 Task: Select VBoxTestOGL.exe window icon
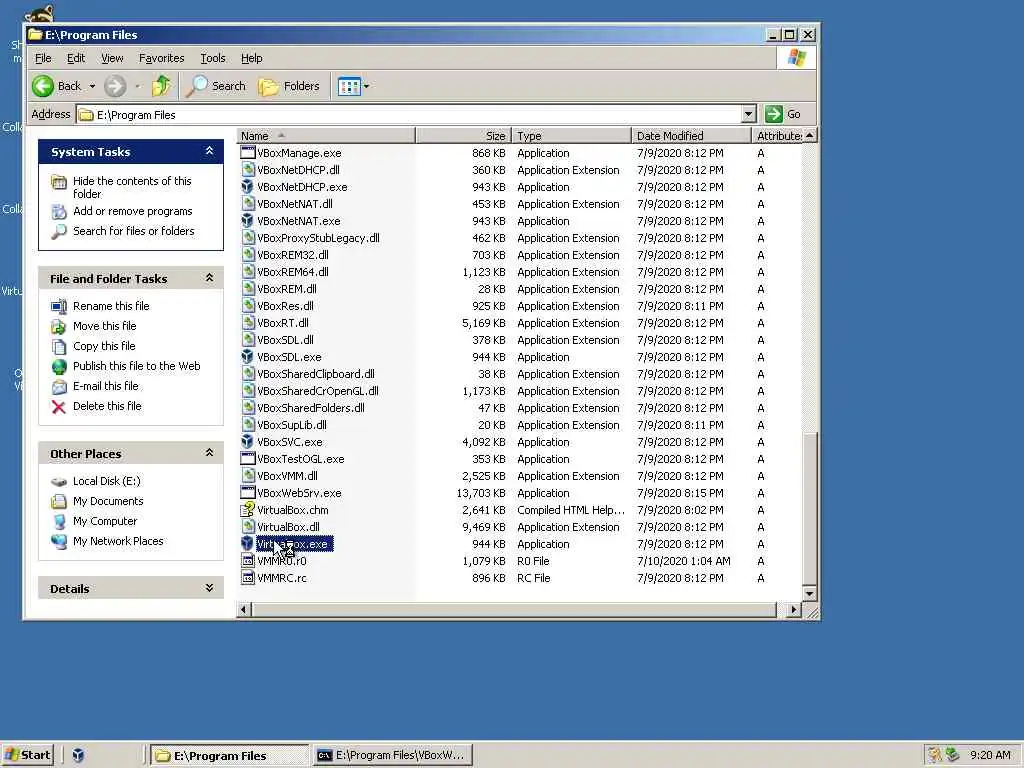coord(248,458)
